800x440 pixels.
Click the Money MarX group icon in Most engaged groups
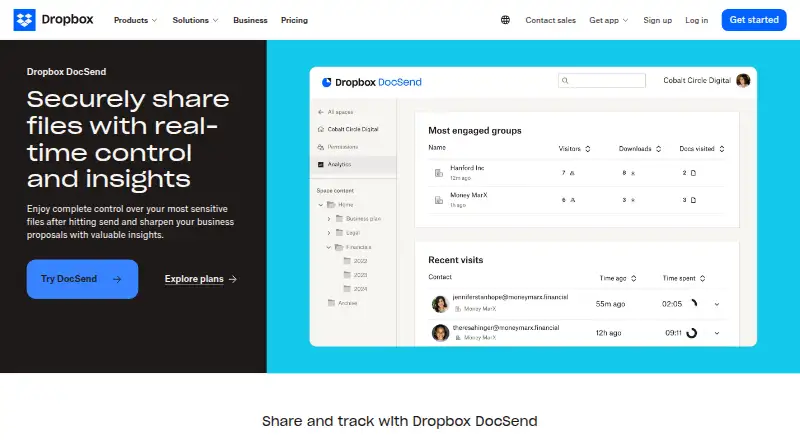(x=439, y=200)
